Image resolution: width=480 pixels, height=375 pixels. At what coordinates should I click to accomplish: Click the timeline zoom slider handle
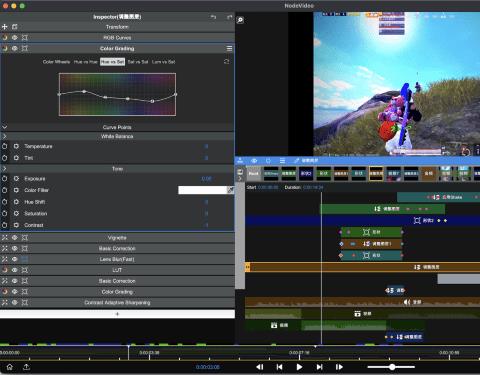click(x=392, y=367)
